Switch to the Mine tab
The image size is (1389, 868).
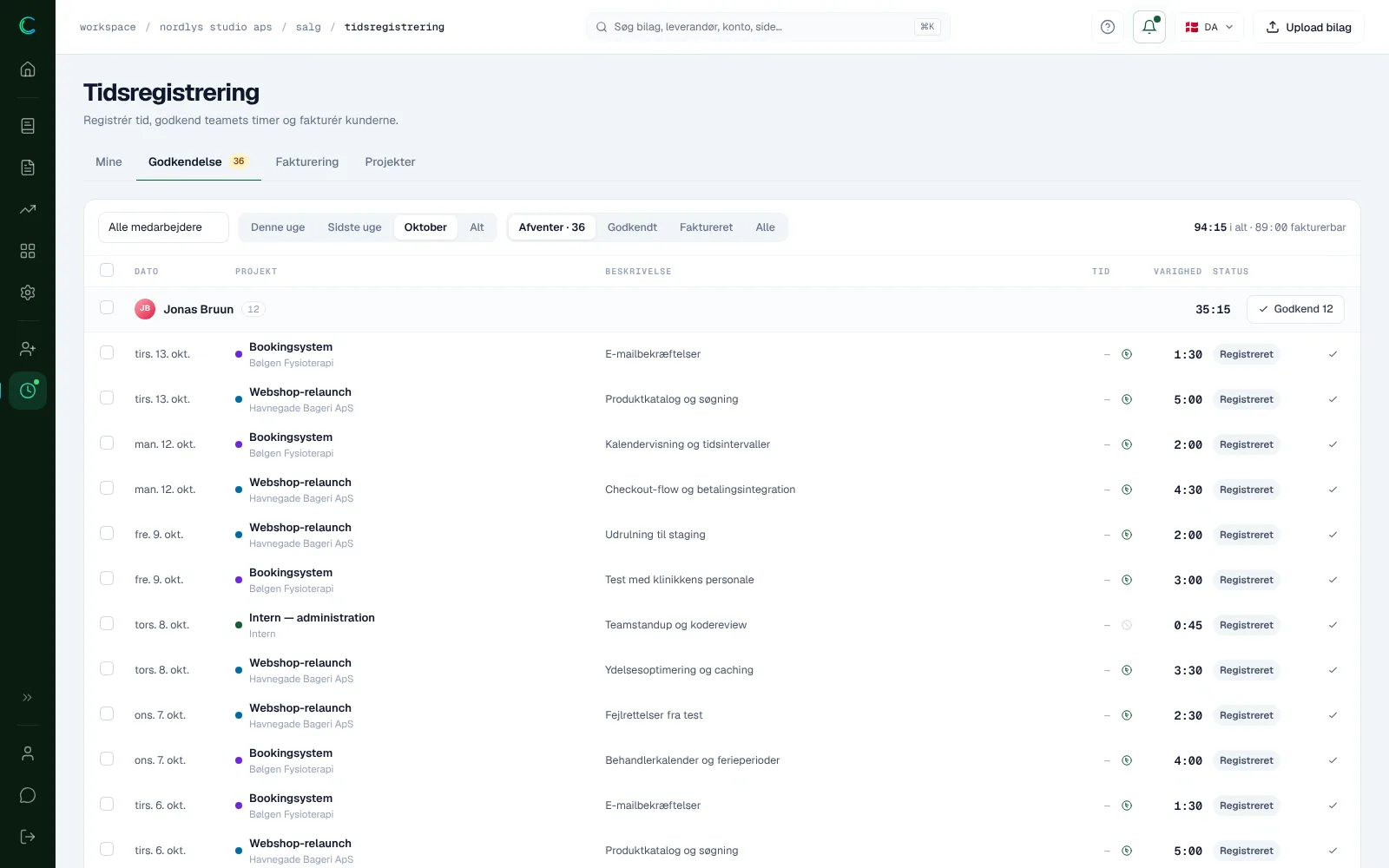point(109,162)
